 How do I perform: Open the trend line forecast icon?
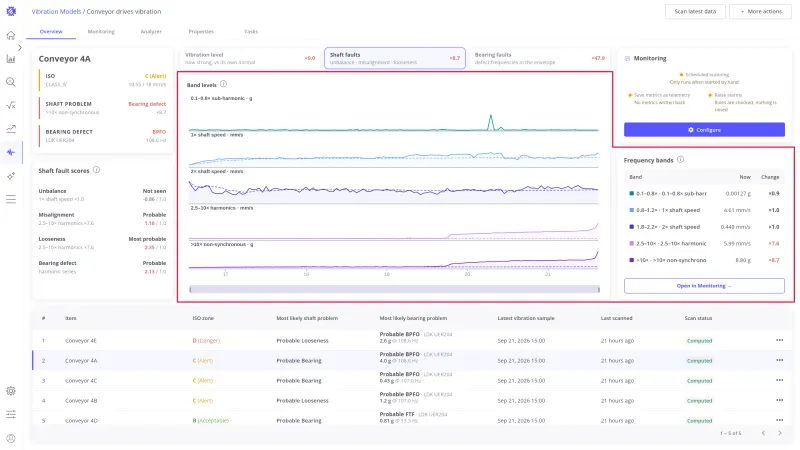pos(11,129)
